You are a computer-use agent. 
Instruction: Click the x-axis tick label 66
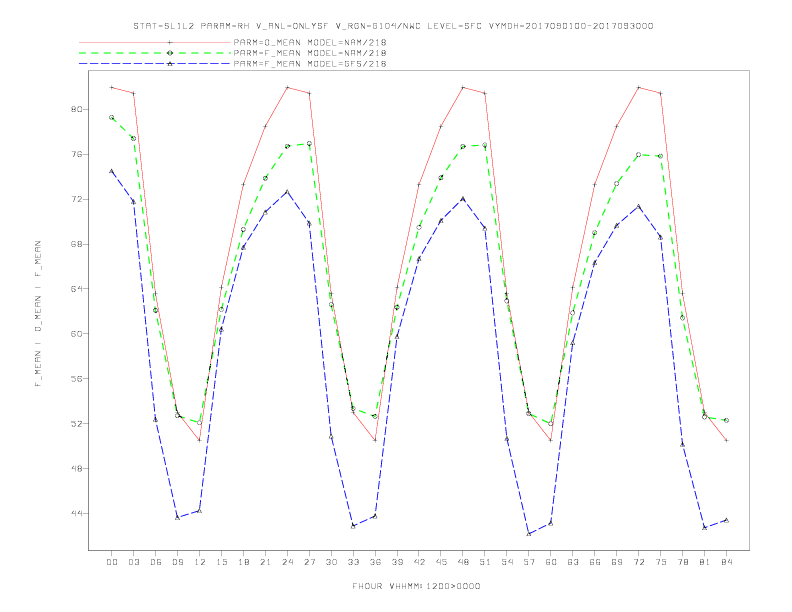pos(595,562)
